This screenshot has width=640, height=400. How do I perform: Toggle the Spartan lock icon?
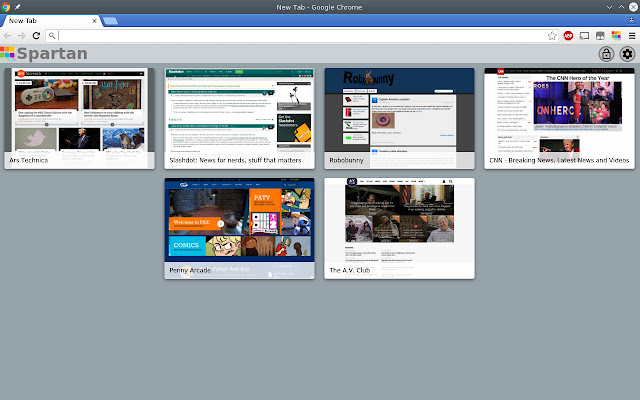(x=607, y=54)
